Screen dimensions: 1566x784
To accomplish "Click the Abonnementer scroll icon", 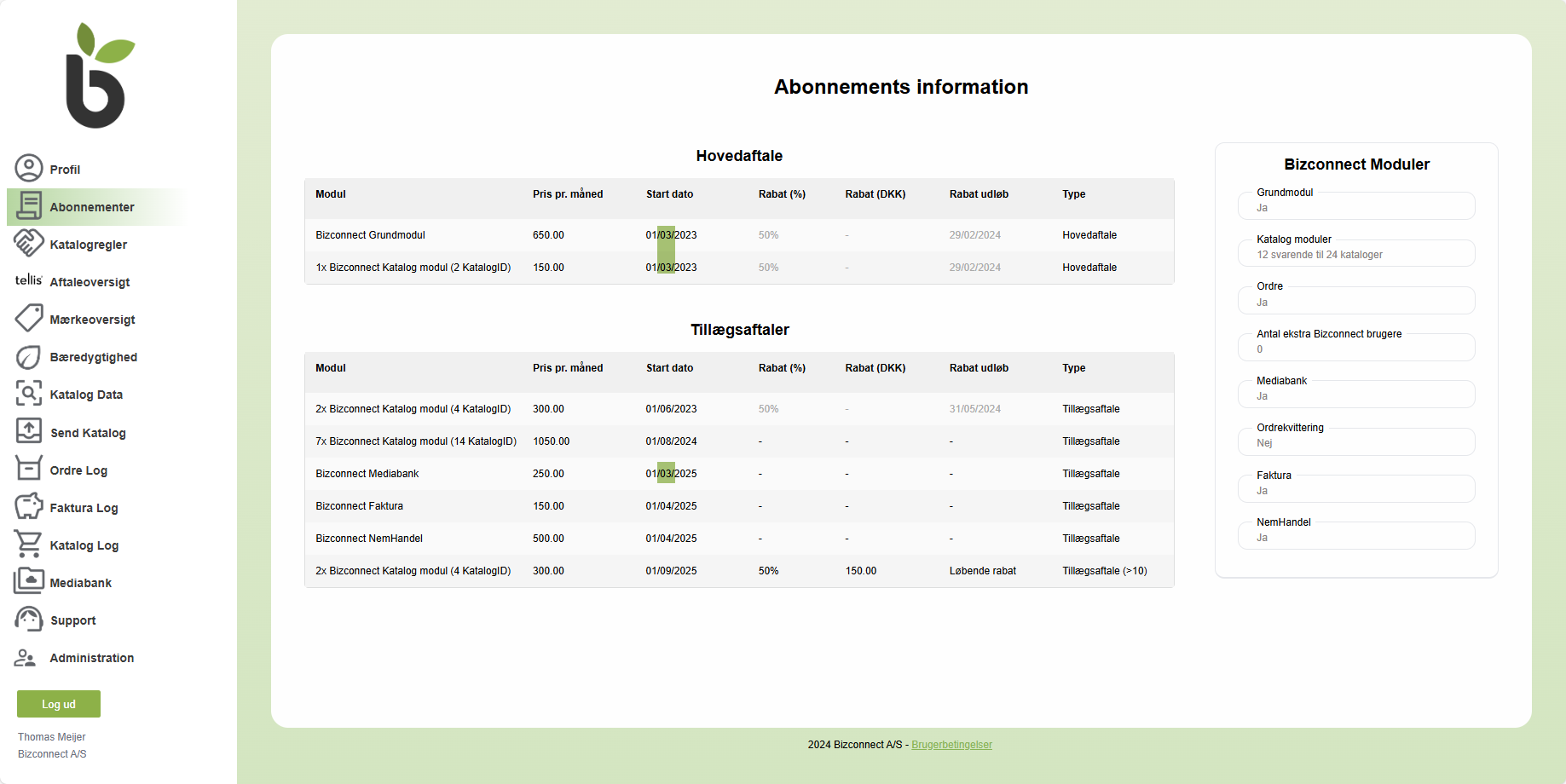I will pos(29,205).
